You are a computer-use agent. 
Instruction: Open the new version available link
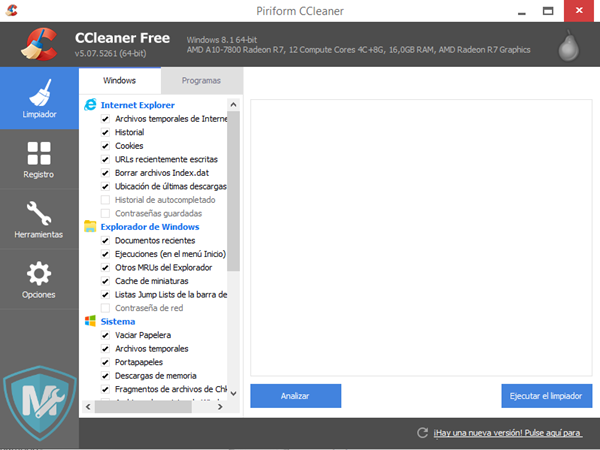[x=508, y=433]
